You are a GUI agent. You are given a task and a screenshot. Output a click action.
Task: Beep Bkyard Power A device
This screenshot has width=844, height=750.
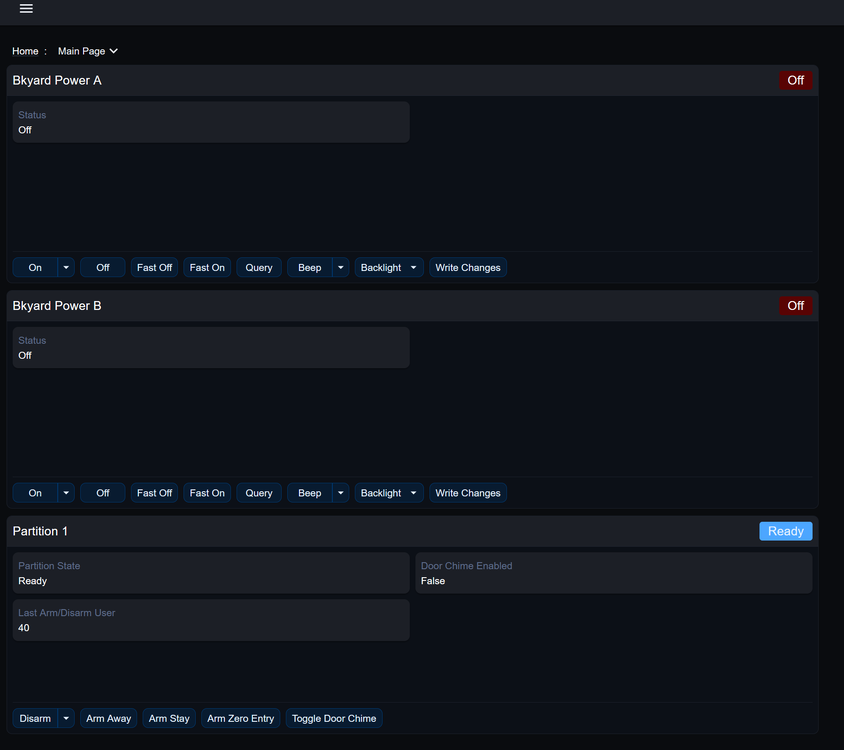click(310, 268)
